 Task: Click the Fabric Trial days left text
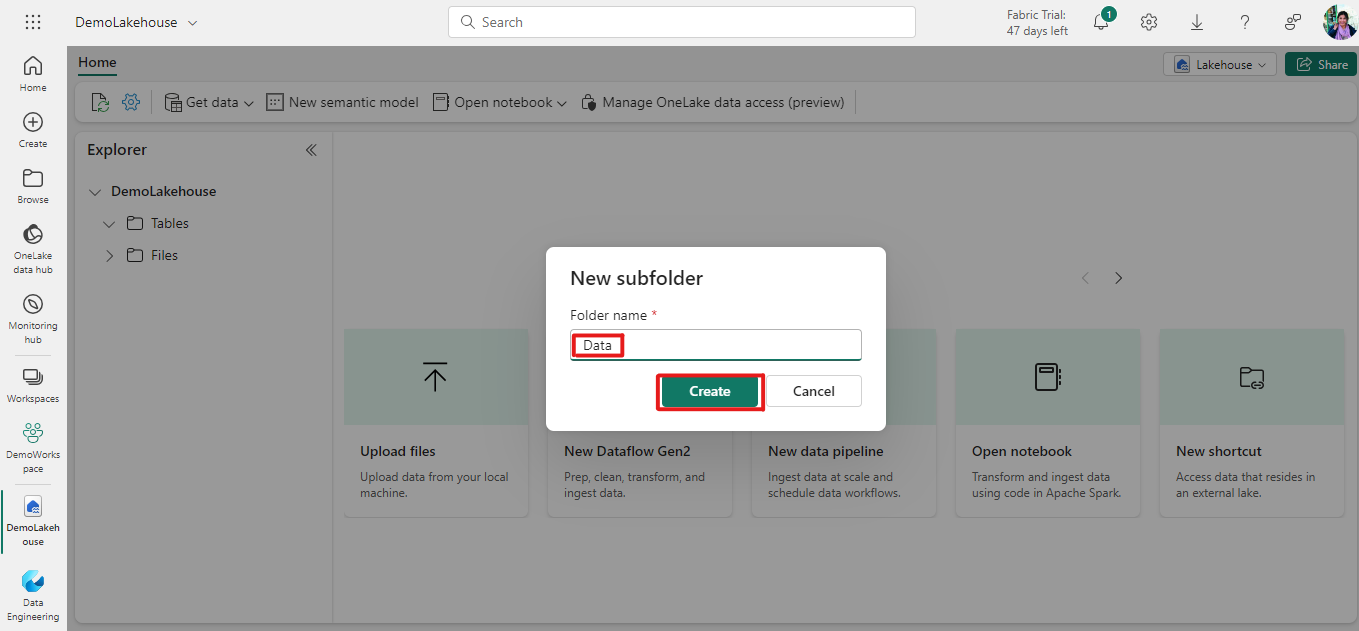tap(1037, 23)
